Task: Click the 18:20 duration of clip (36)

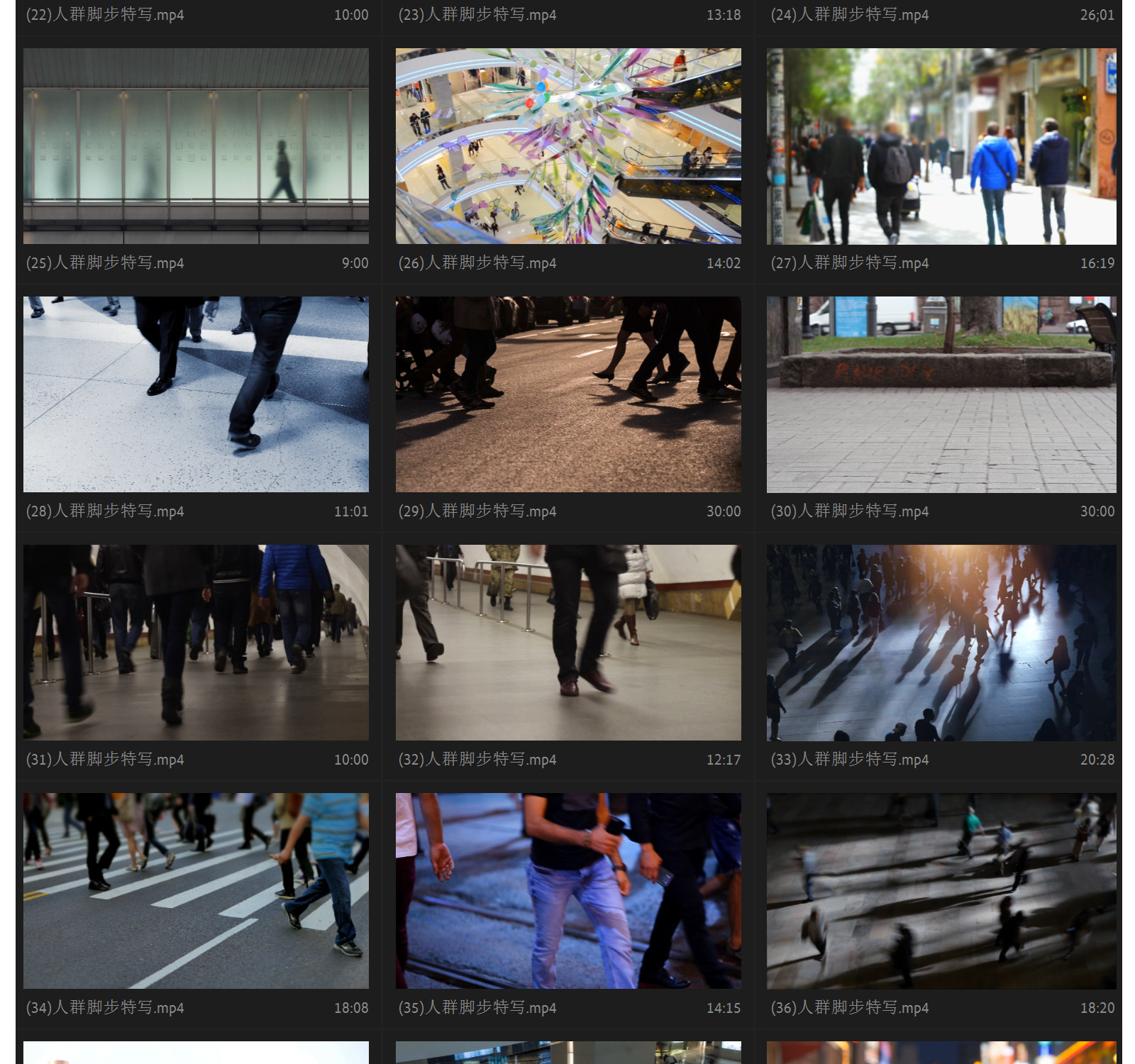Action: (1097, 1008)
